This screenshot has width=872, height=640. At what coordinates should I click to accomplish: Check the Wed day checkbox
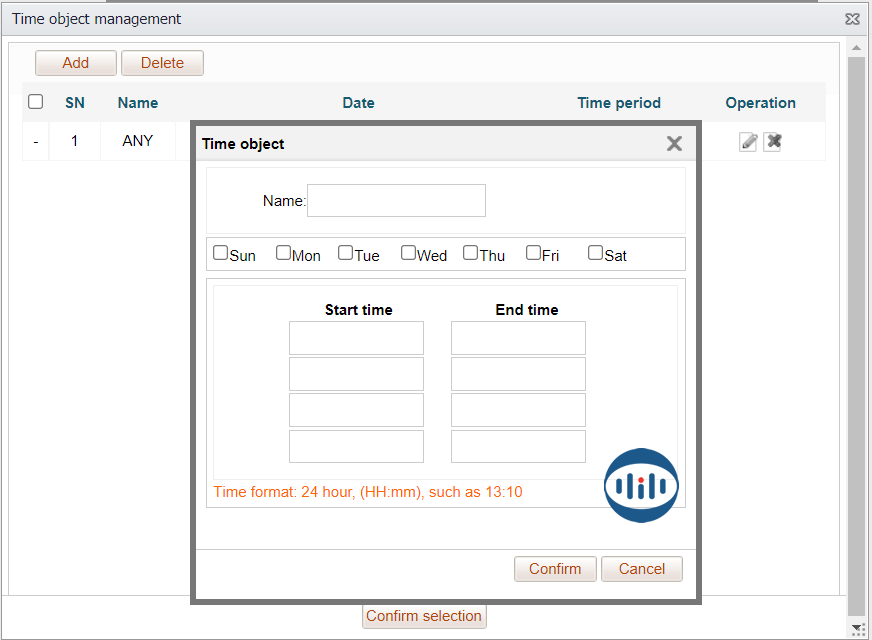(408, 253)
